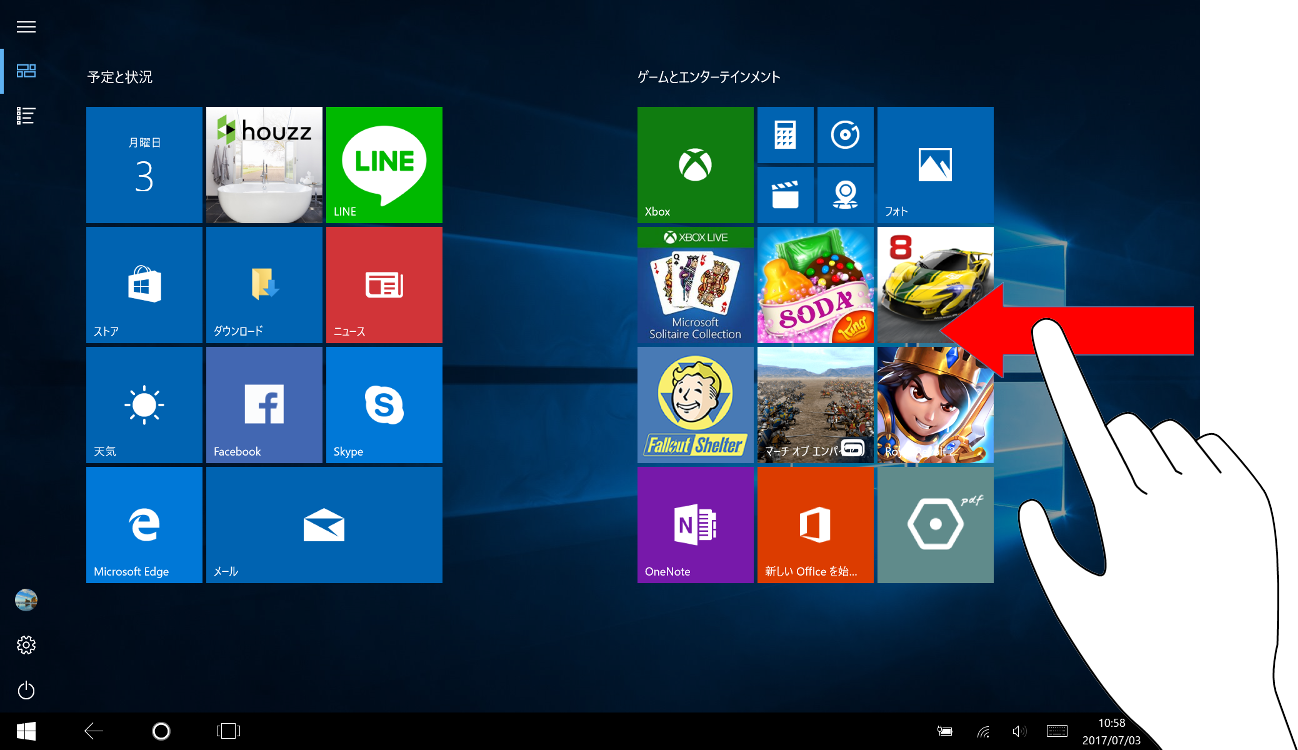This screenshot has width=1298, height=750.
Task: Open the 新しい Office tile
Action: coord(815,525)
